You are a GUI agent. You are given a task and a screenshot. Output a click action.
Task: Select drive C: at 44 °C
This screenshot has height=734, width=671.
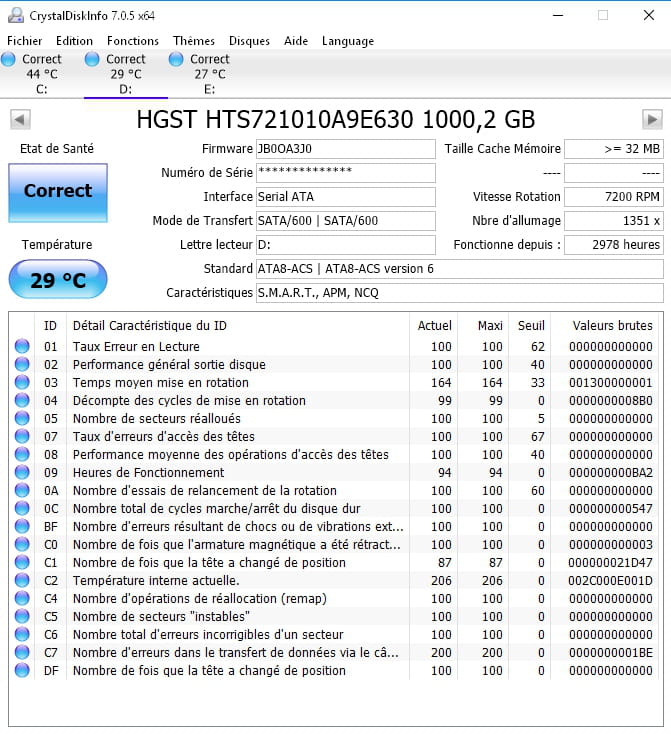tap(41, 73)
